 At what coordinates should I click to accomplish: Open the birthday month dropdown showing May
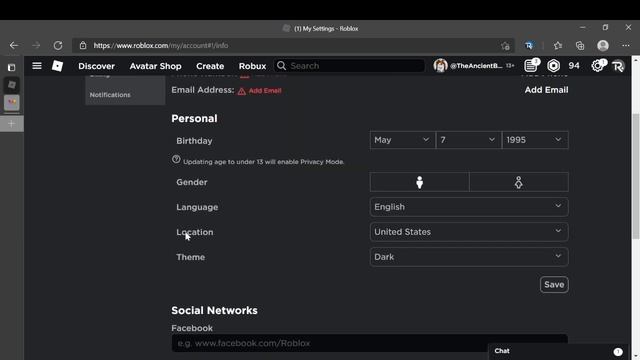[x=402, y=140]
